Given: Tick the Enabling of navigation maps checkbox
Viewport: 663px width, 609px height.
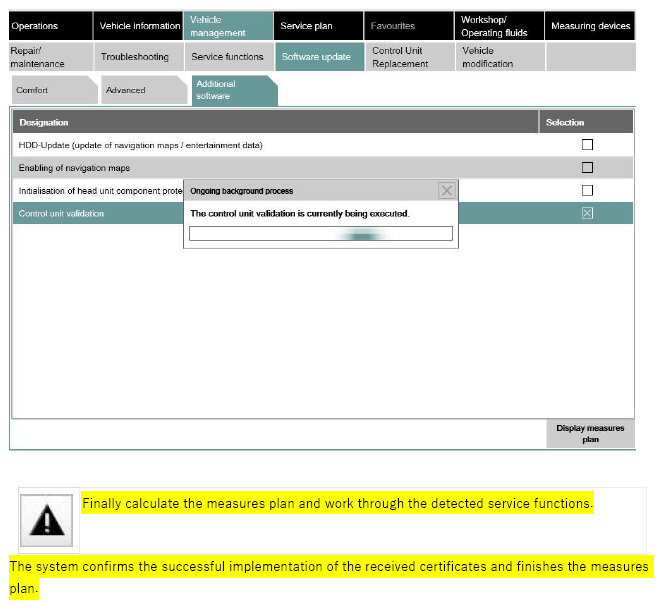Looking at the screenshot, I should [587, 167].
